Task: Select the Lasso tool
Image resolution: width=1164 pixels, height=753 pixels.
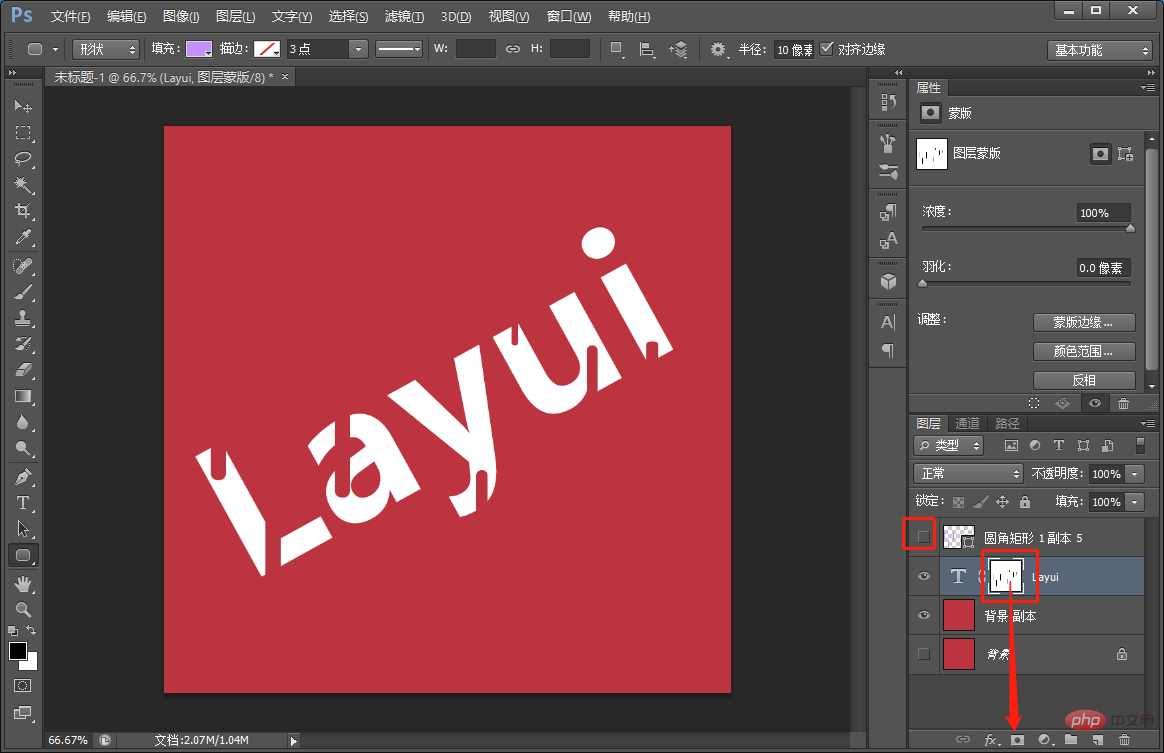Action: pos(23,159)
